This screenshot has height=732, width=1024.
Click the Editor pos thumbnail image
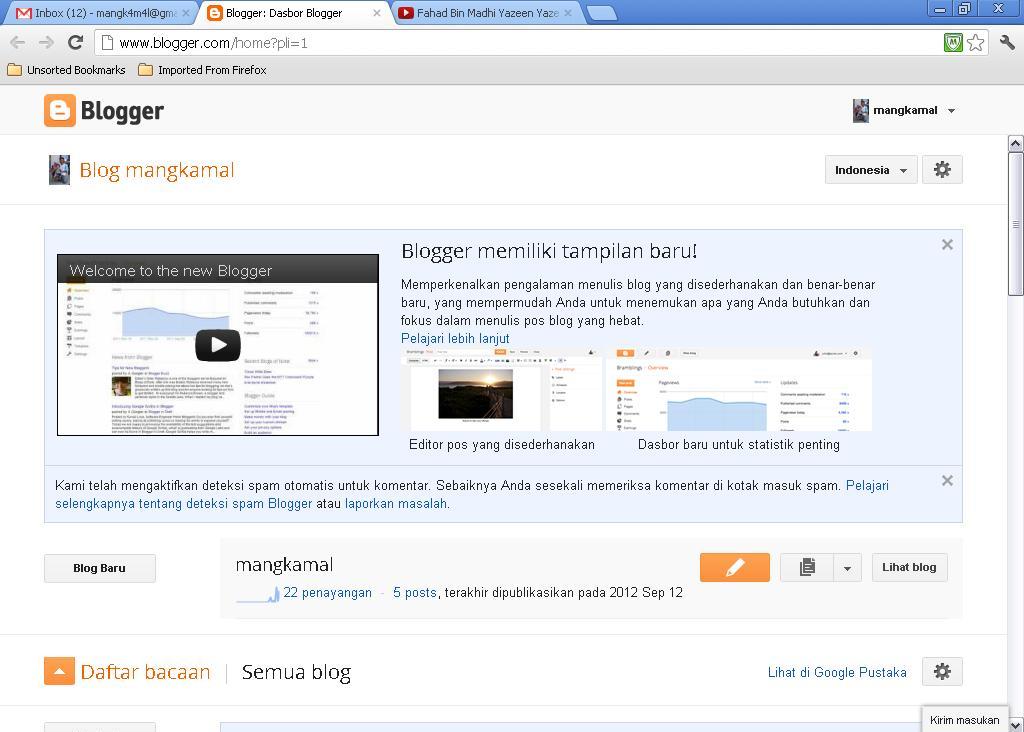coord(501,390)
